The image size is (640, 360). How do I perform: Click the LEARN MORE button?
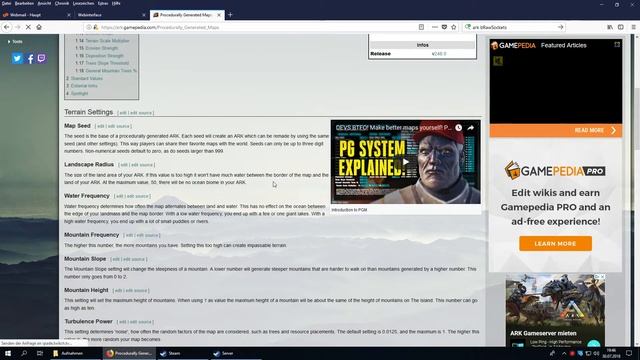[556, 244]
